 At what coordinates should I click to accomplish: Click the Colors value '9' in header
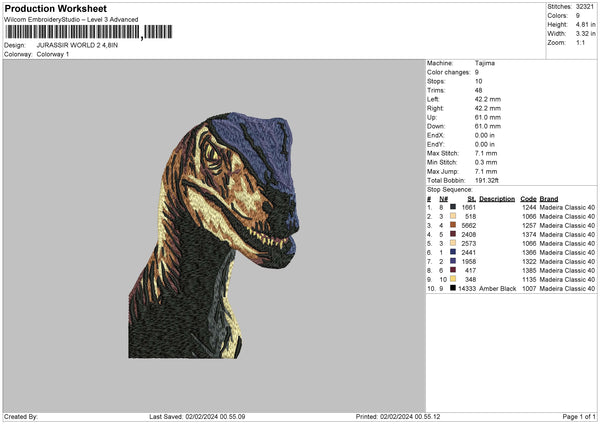(578, 16)
